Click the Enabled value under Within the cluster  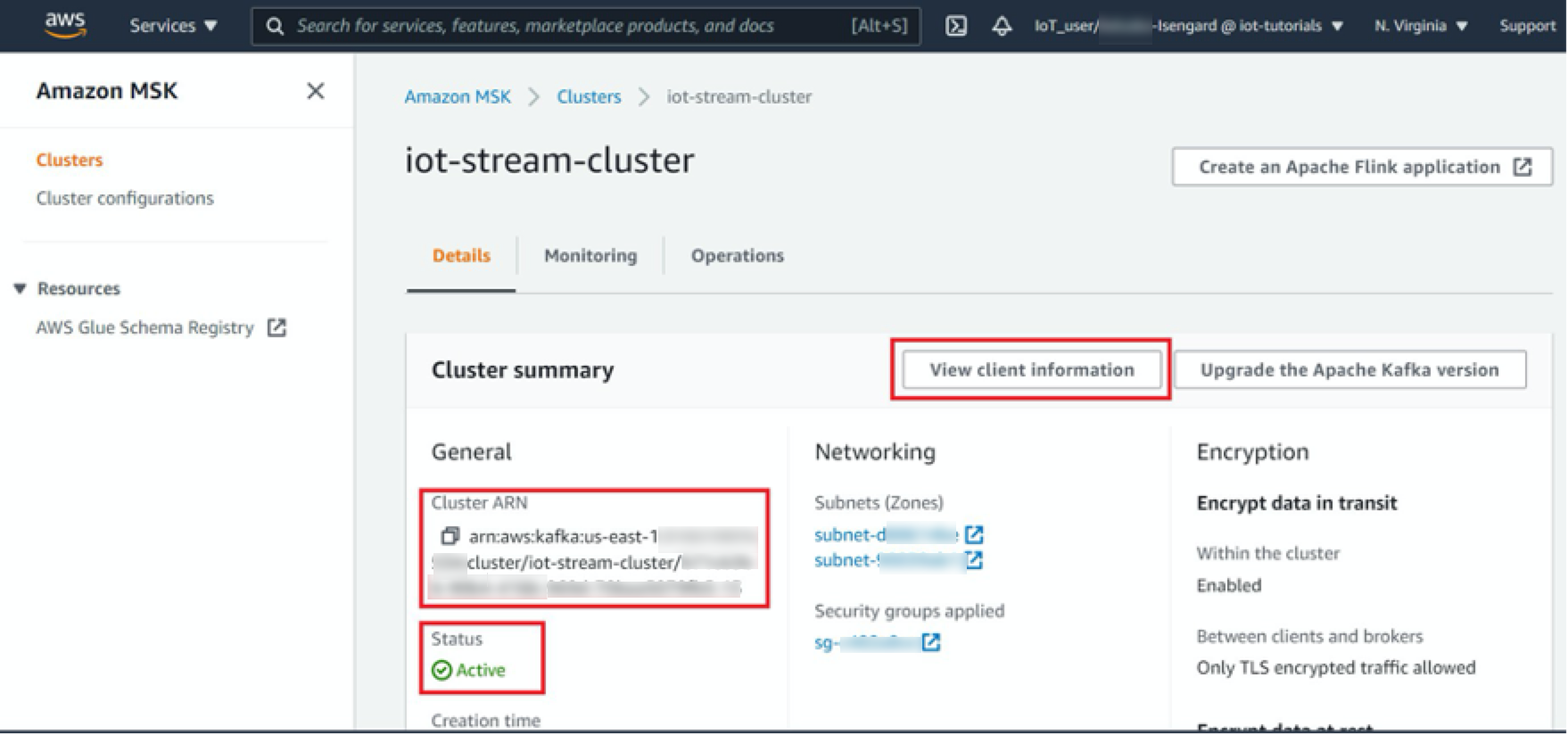coord(1229,585)
